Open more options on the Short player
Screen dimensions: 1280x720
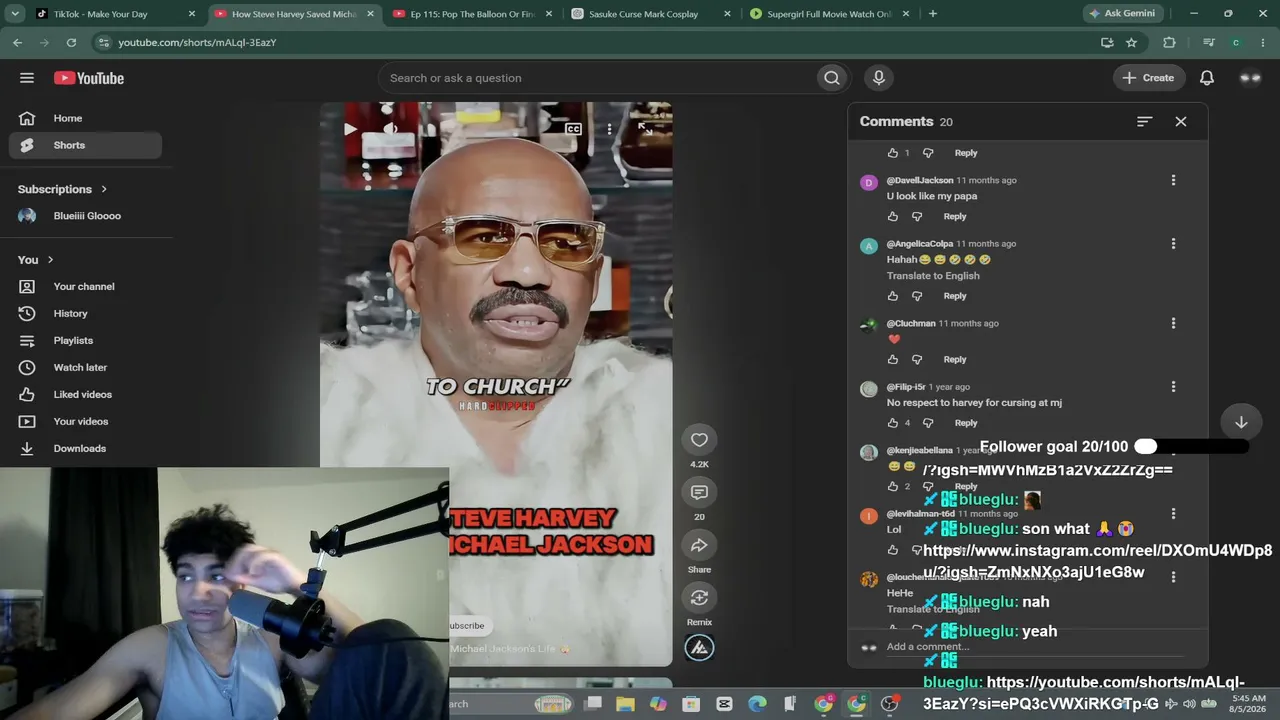click(609, 129)
